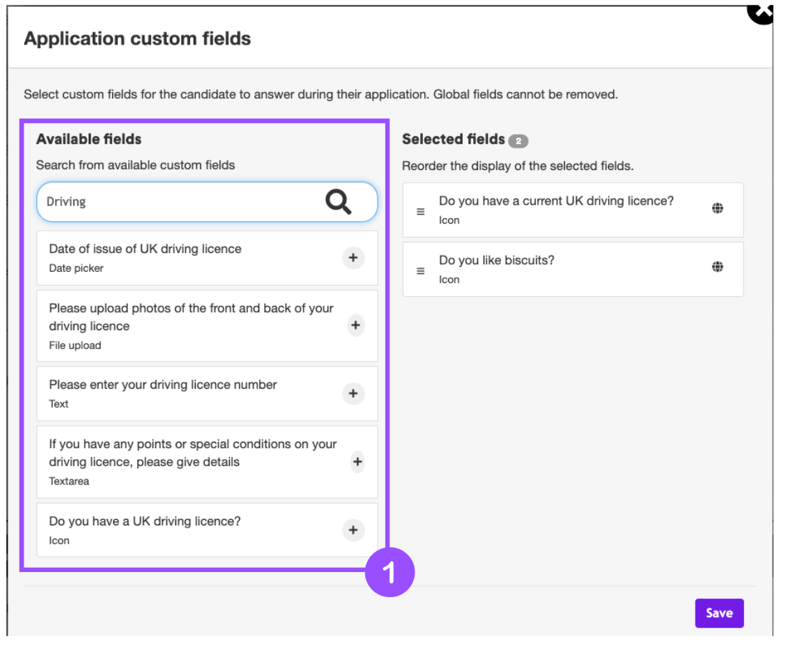Image resolution: width=786 pixels, height=648 pixels.
Task: Select 'Do you like biscuits?' question text
Action: [496, 260]
